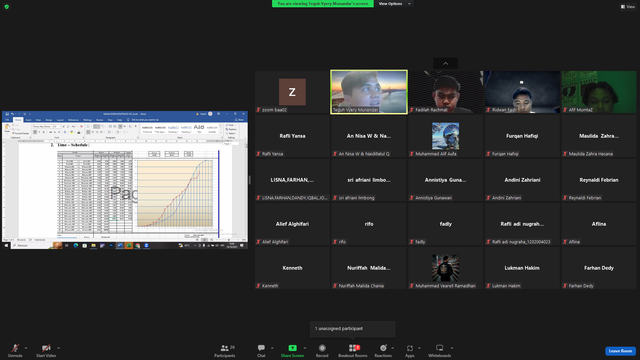Image resolution: width=640 pixels, height=360 pixels.
Task: Click Excel icon in shared screen taskbar
Action: 129,246
